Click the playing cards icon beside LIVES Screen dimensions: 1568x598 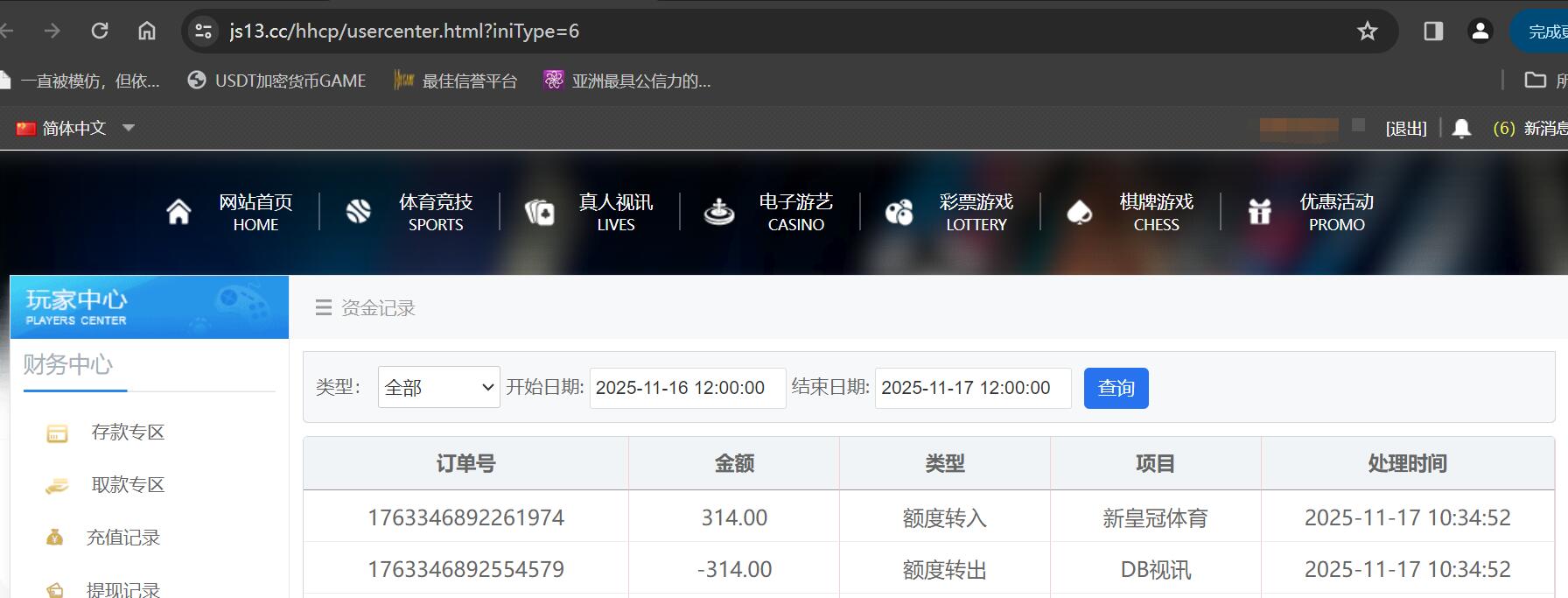(x=539, y=212)
